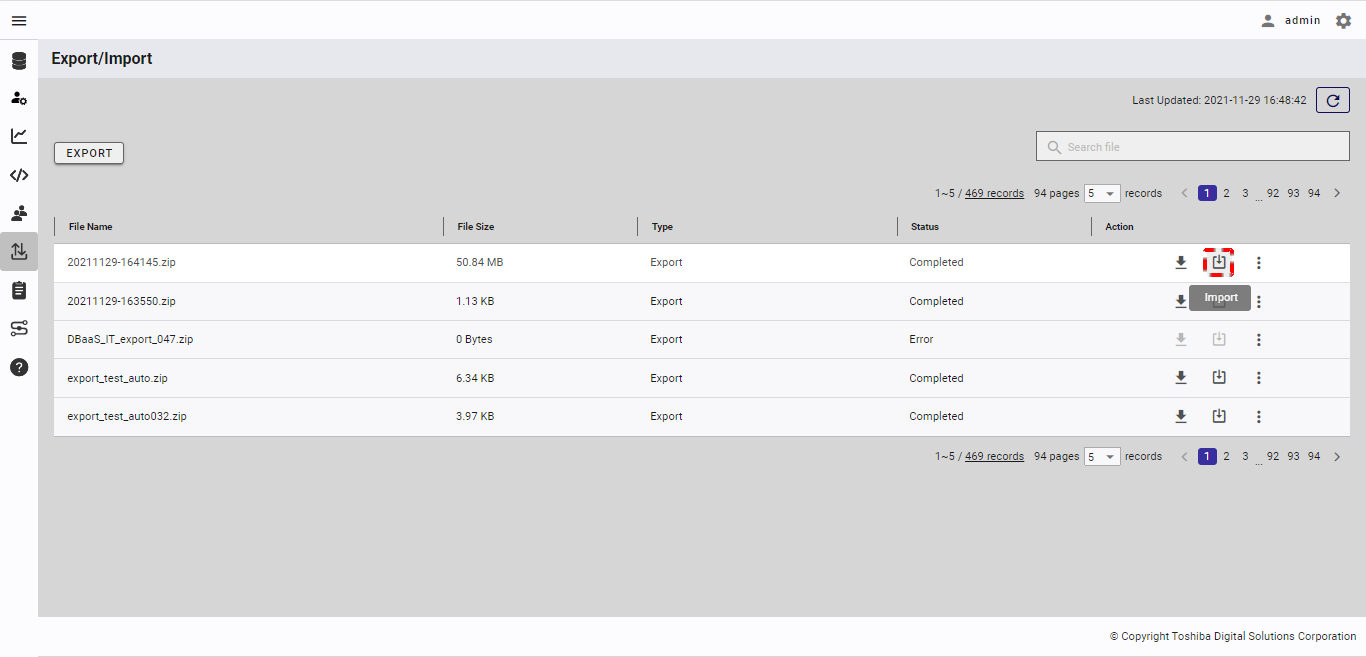The image size is (1366, 657).
Task: Go to next page using arrow above table
Action: (1337, 193)
